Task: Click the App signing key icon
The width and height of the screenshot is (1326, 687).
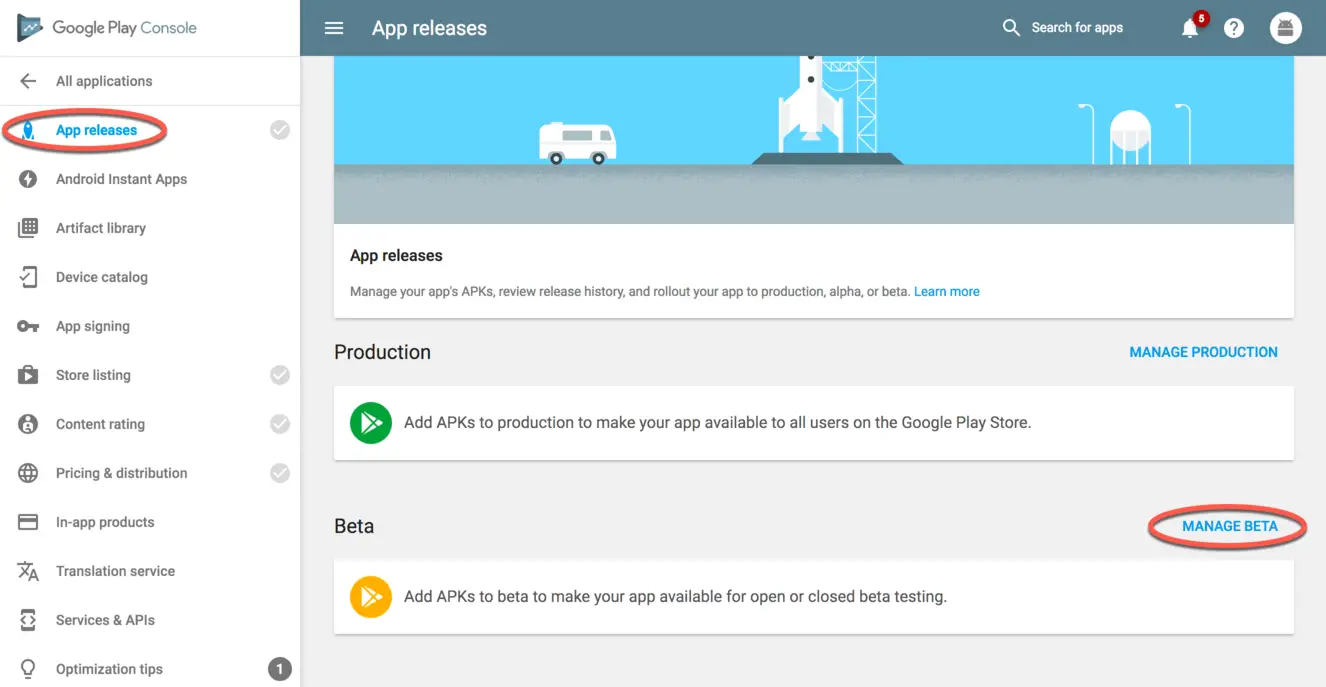Action: pos(28,326)
